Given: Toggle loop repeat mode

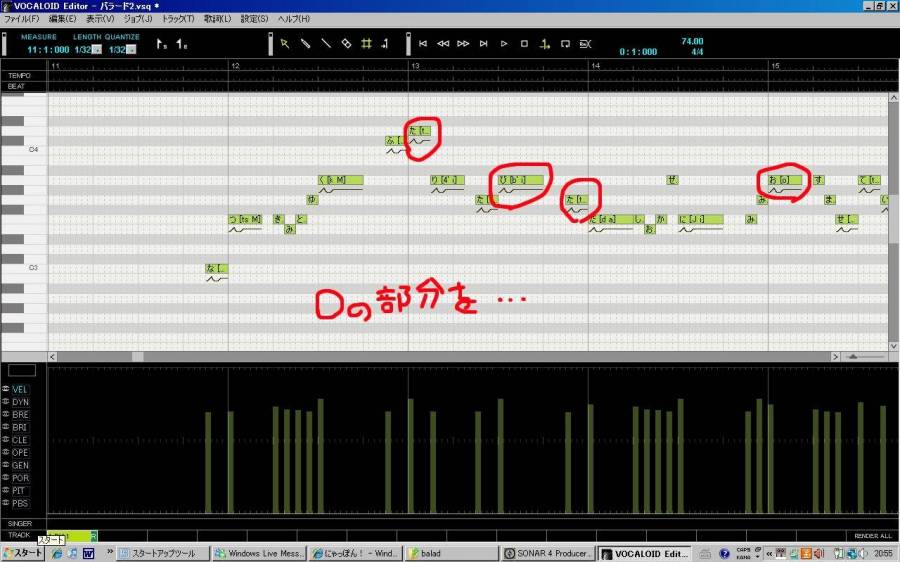Looking at the screenshot, I should click(565, 44).
